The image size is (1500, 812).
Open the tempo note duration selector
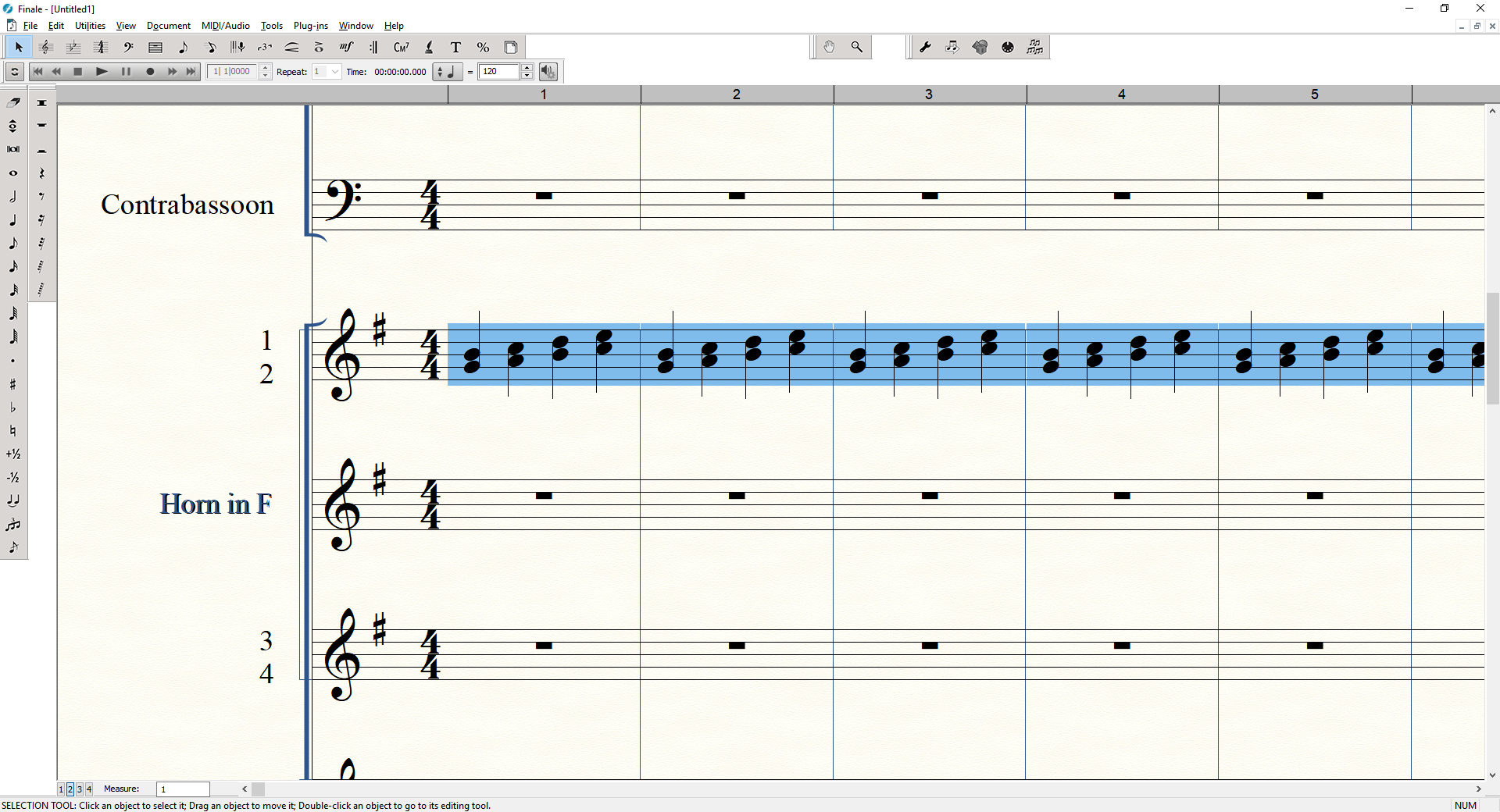click(448, 72)
